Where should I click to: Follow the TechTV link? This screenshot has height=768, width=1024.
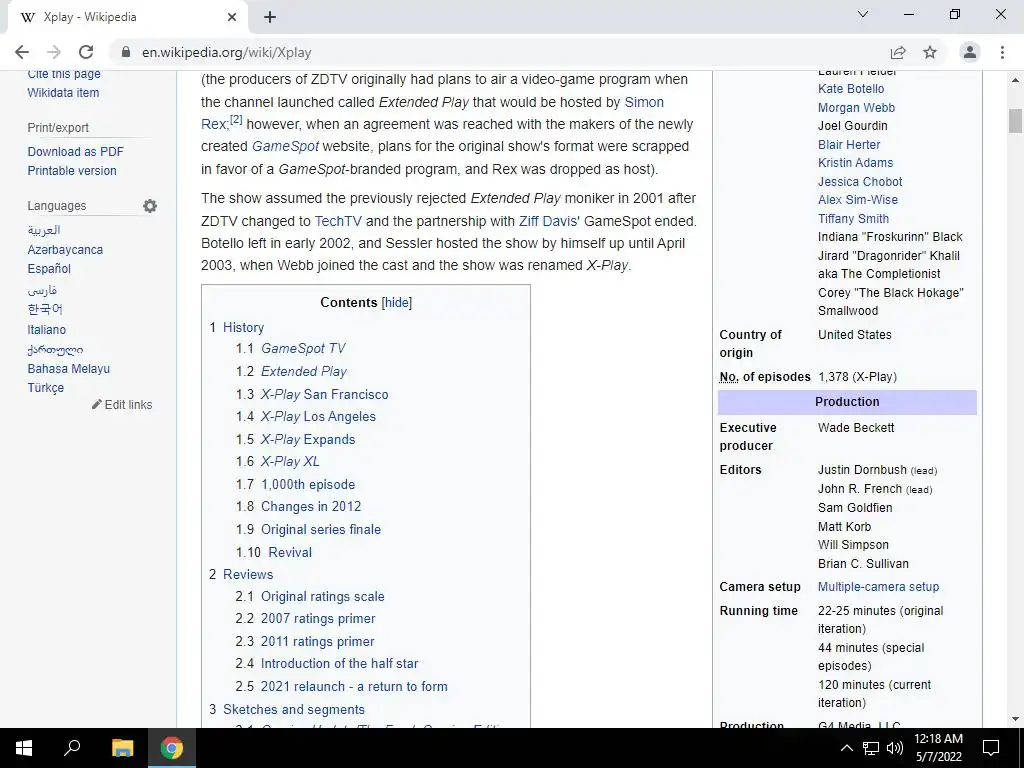click(x=338, y=221)
